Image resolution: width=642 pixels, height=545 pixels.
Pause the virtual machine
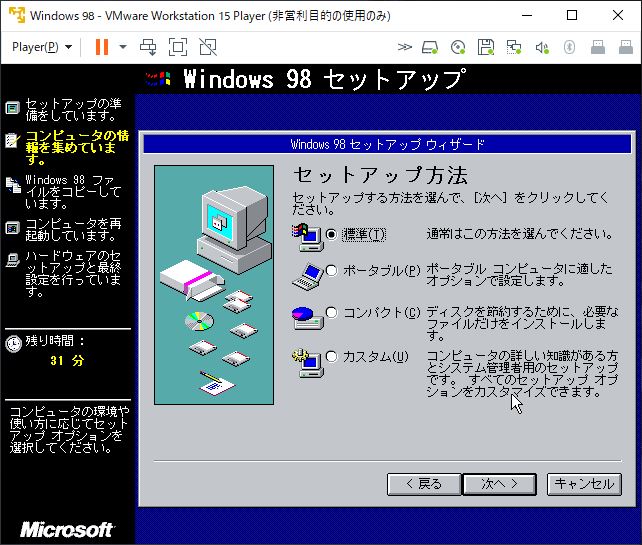pos(102,47)
